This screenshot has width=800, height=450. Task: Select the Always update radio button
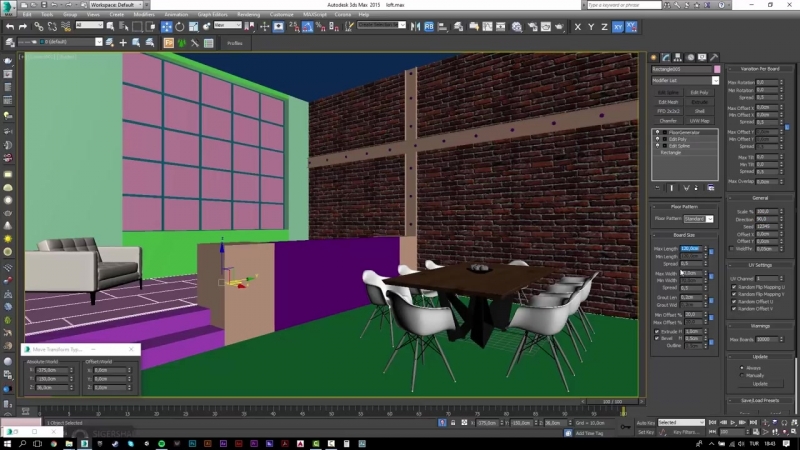click(742, 368)
